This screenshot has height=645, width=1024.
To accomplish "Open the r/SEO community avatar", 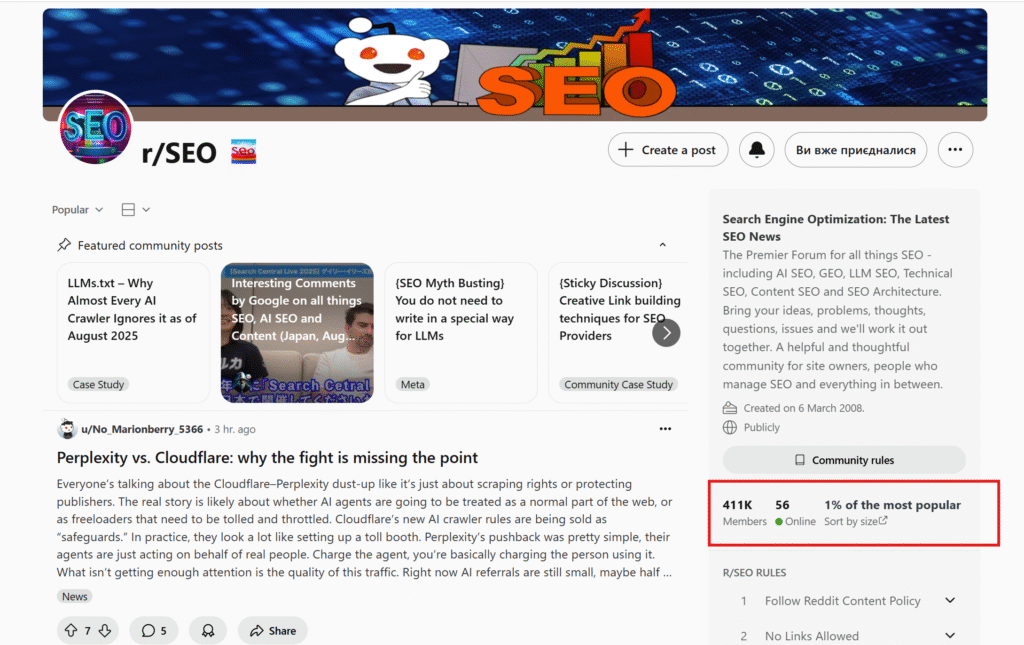I will 95,127.
